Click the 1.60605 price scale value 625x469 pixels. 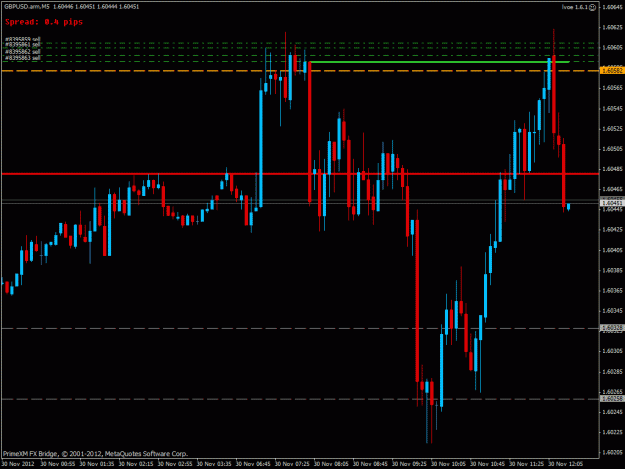[x=612, y=47]
